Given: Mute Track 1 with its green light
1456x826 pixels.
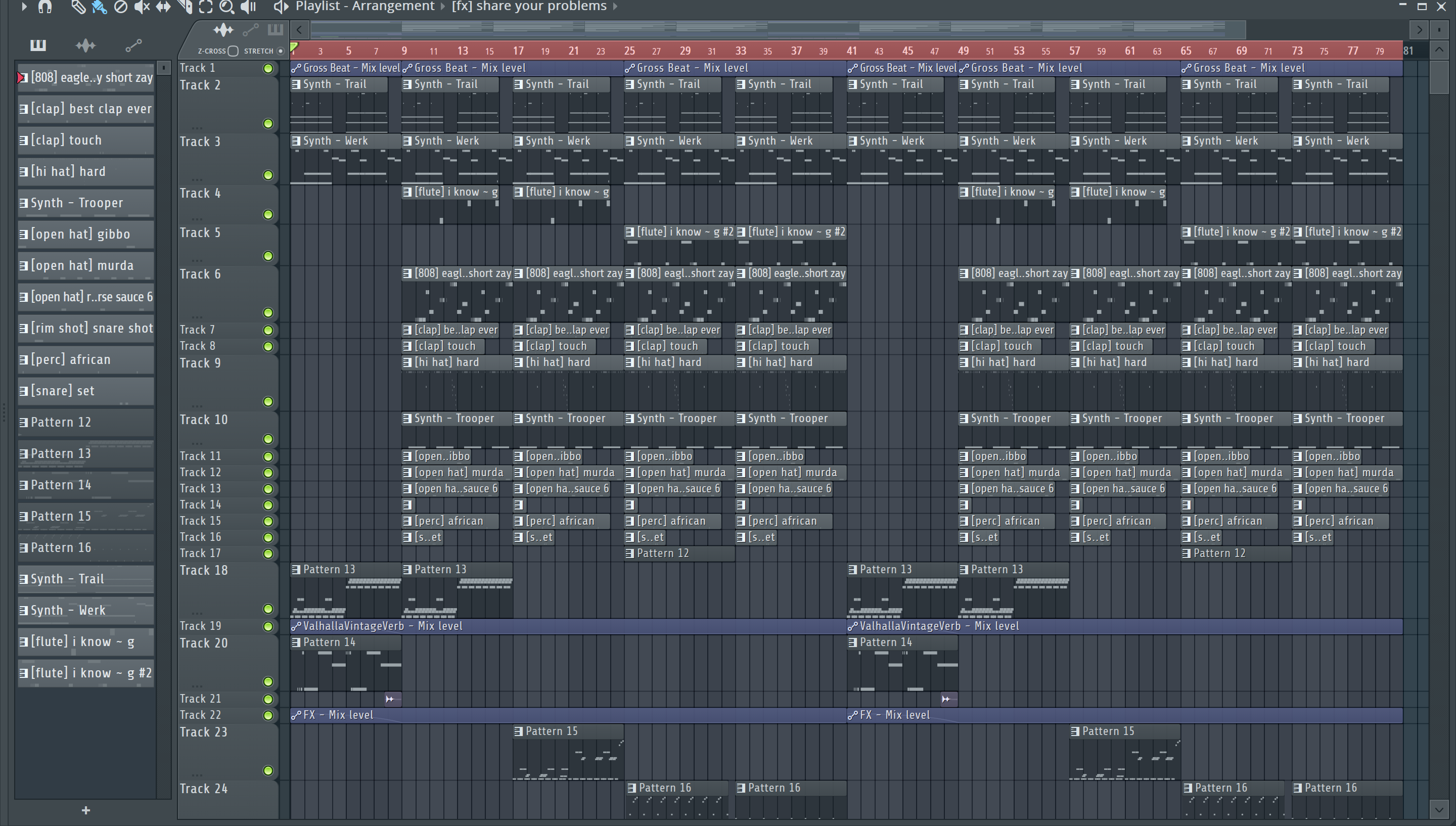Looking at the screenshot, I should pos(268,69).
